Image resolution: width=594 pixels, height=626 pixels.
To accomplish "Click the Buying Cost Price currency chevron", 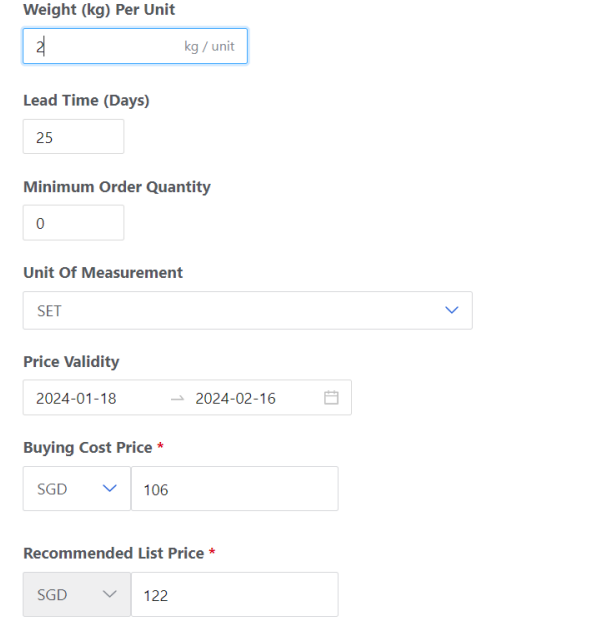I will pos(109,488).
